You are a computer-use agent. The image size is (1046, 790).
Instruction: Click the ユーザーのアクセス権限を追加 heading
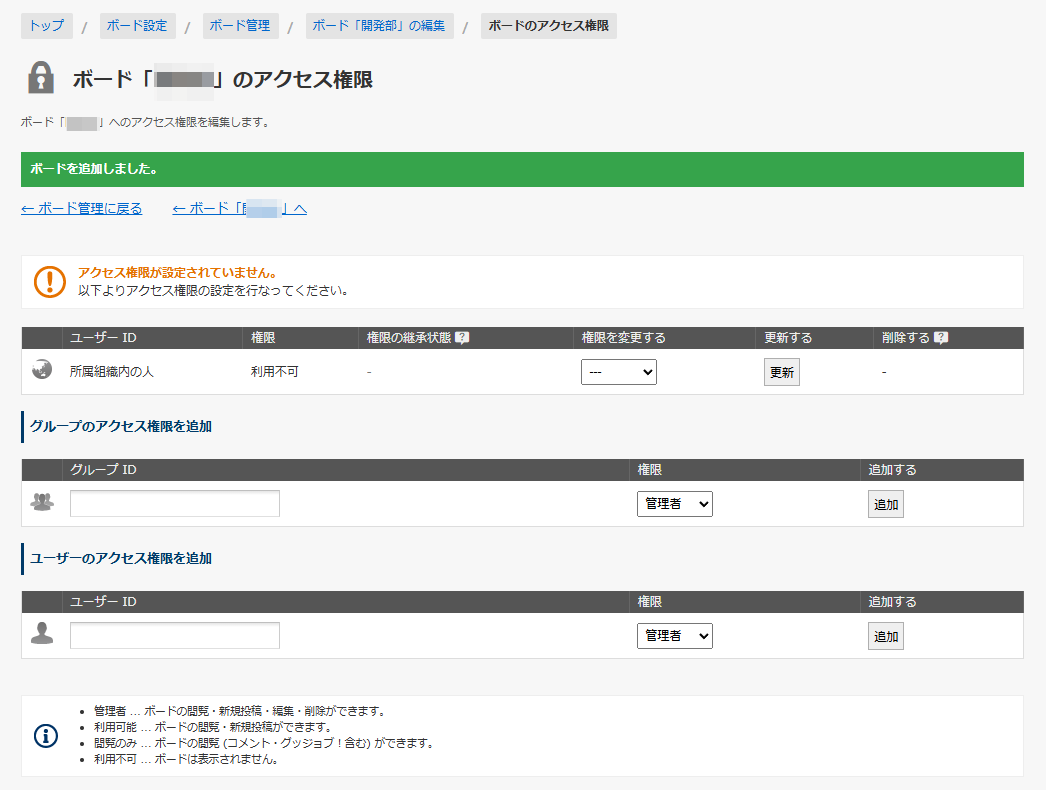[x=121, y=558]
